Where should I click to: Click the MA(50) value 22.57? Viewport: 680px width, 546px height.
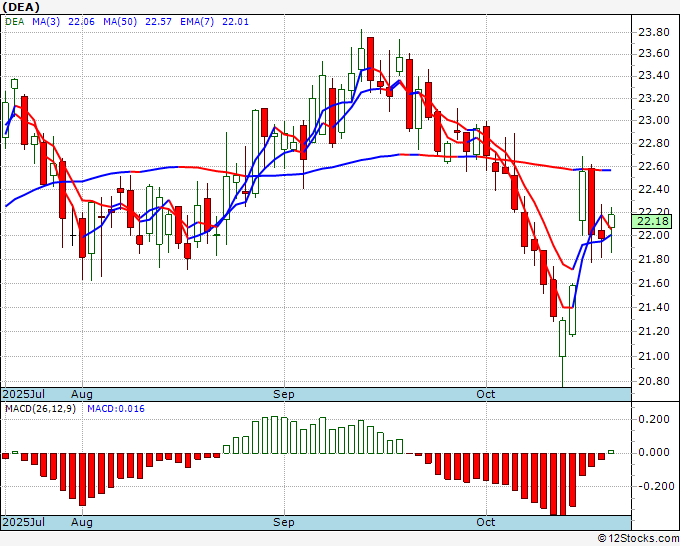click(158, 22)
